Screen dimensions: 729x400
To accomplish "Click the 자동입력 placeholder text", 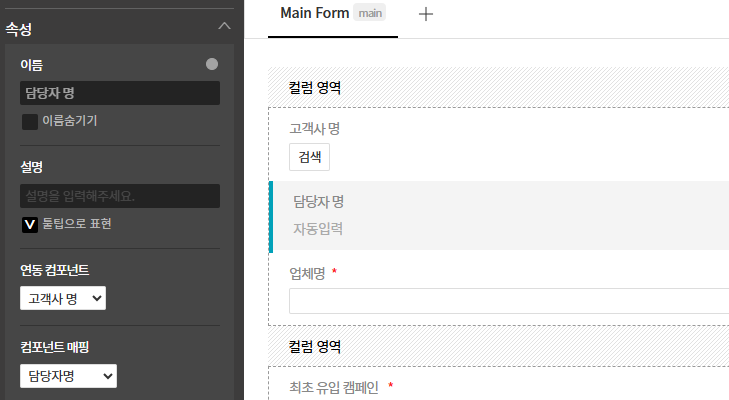I will tap(318, 228).
